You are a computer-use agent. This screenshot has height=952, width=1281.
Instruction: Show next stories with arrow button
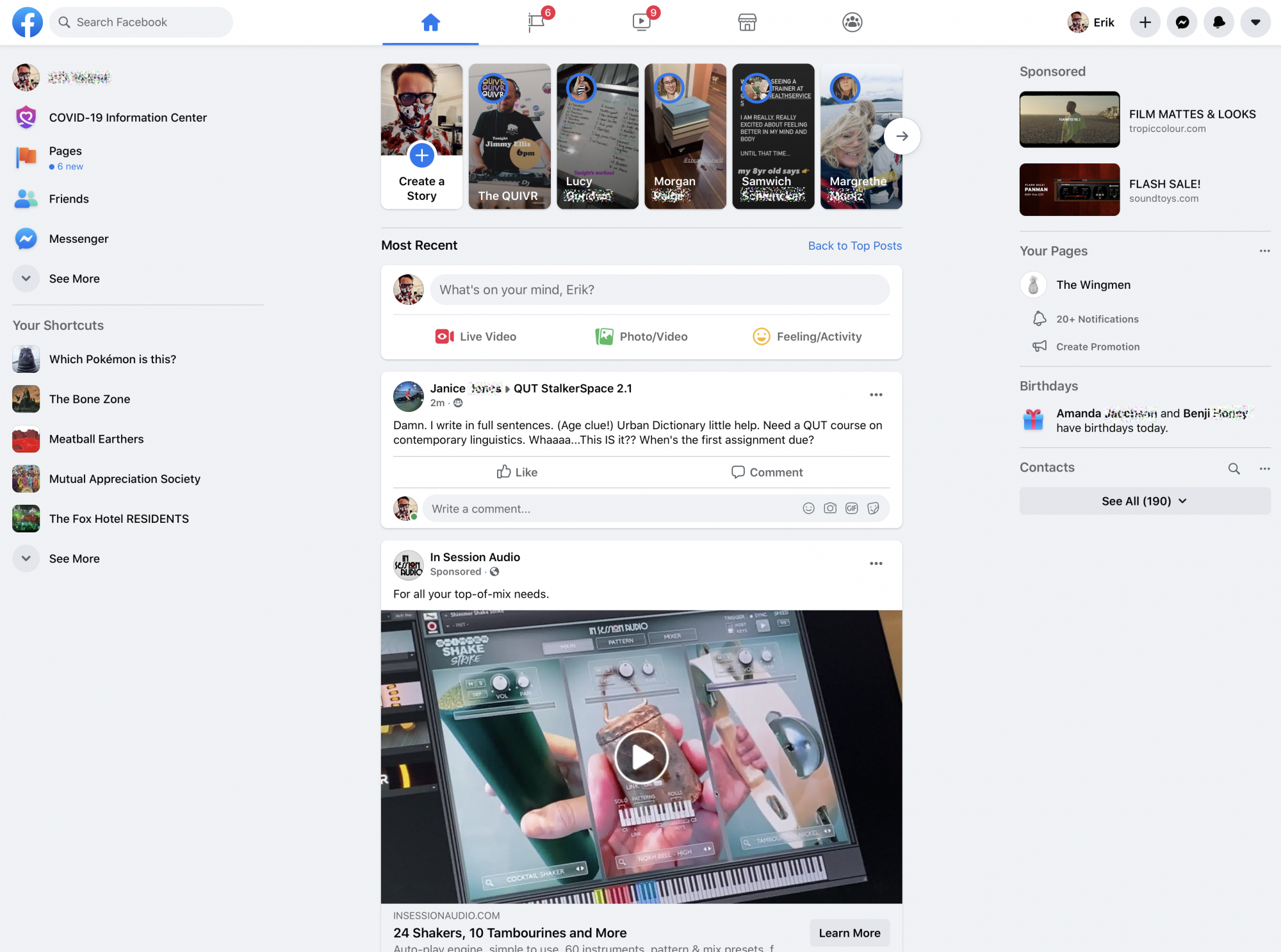[x=902, y=136]
